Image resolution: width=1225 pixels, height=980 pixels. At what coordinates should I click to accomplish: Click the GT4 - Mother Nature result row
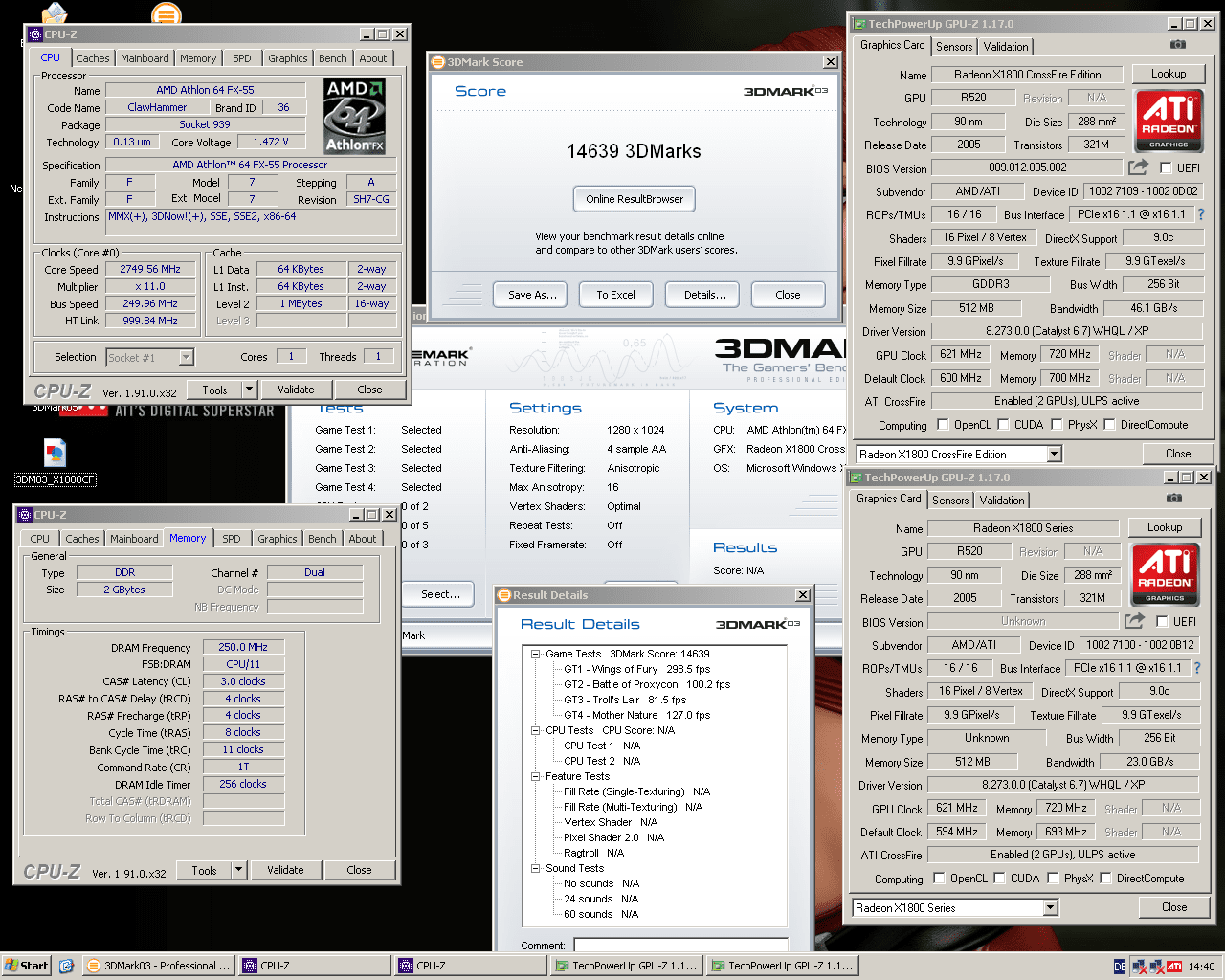click(x=637, y=715)
